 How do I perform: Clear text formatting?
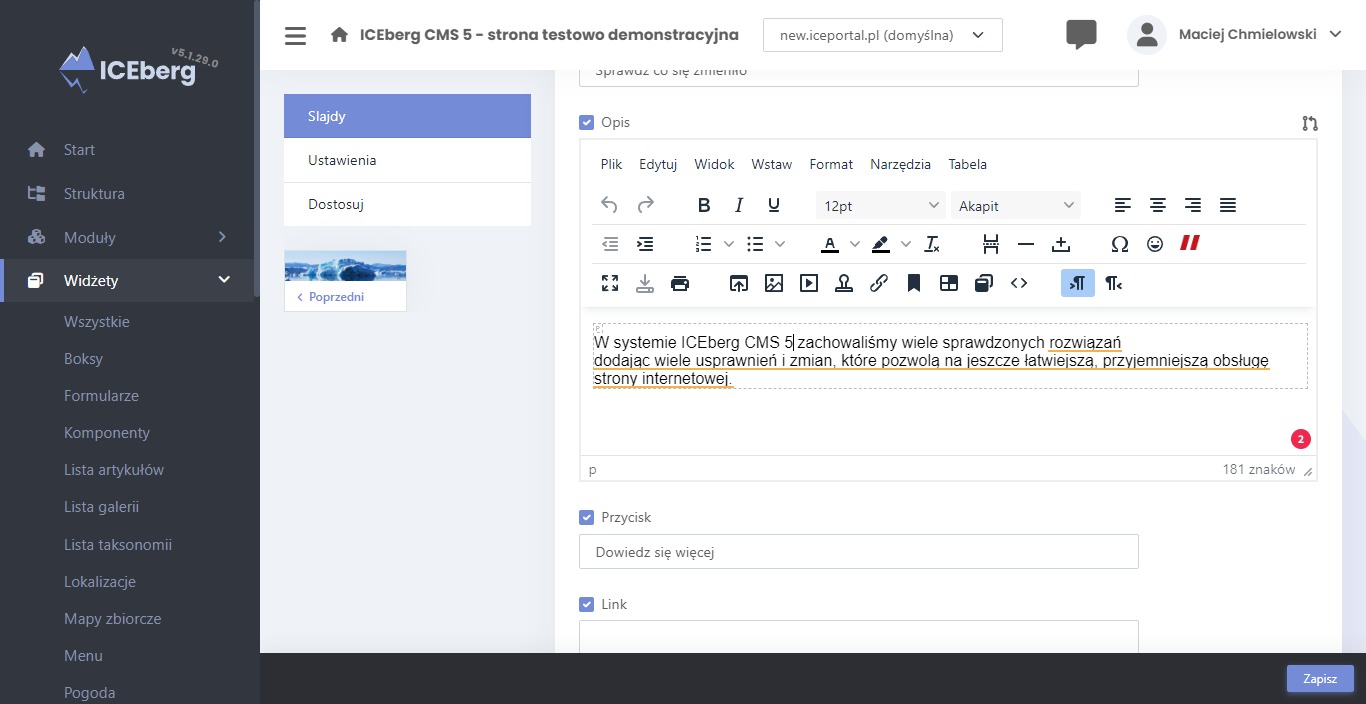[x=932, y=244]
